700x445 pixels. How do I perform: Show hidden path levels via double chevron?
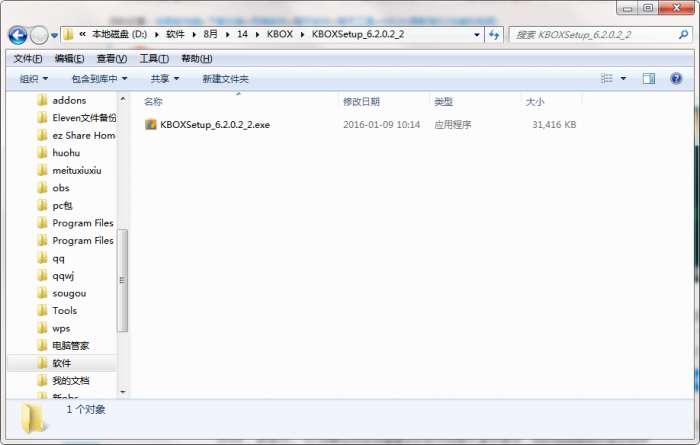click(x=83, y=34)
